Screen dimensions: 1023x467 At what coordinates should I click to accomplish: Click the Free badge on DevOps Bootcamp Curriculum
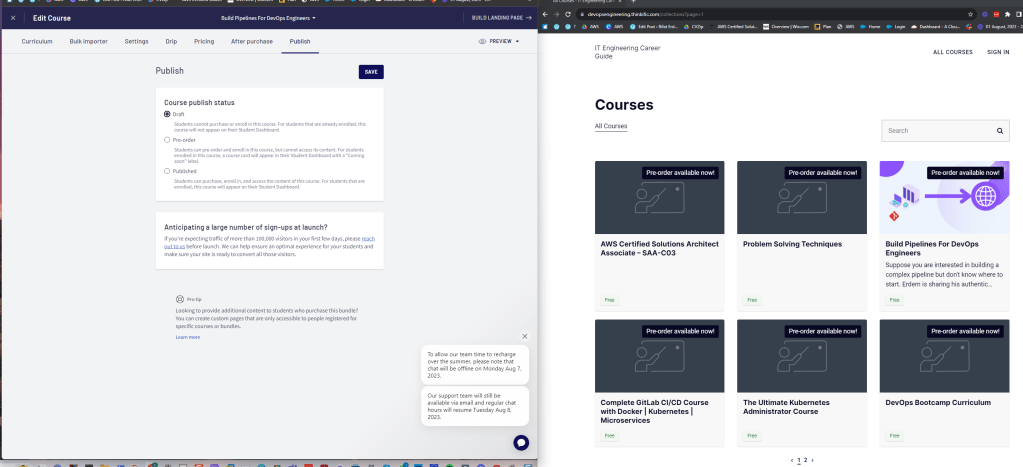coord(894,436)
